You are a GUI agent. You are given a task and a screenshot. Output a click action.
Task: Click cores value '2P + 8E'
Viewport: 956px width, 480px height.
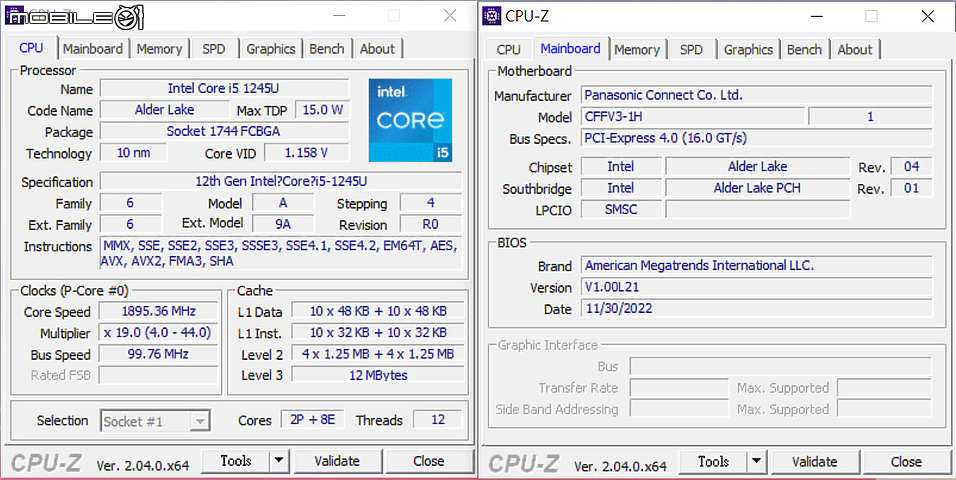(313, 420)
